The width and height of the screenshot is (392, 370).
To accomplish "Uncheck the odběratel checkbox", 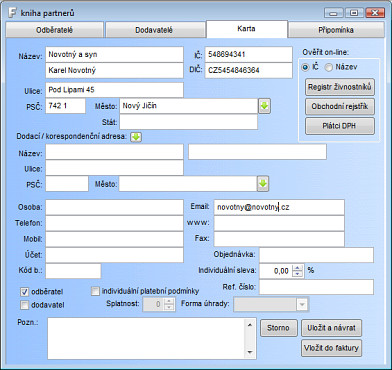I will pyautogui.click(x=24, y=292).
